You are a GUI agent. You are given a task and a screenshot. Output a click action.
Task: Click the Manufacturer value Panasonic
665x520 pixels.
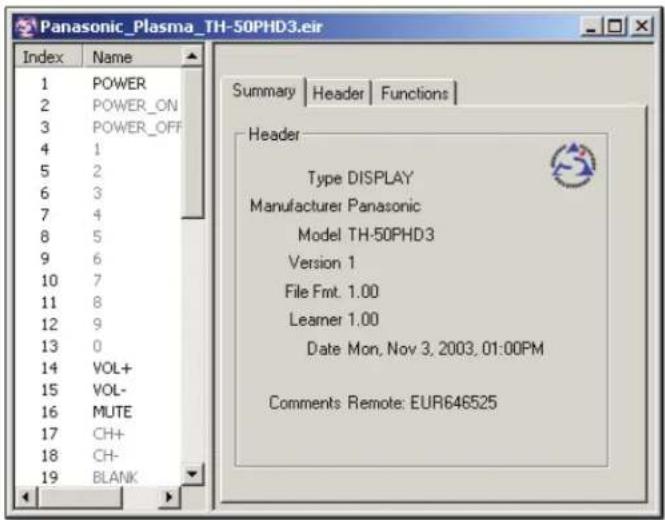(x=384, y=206)
